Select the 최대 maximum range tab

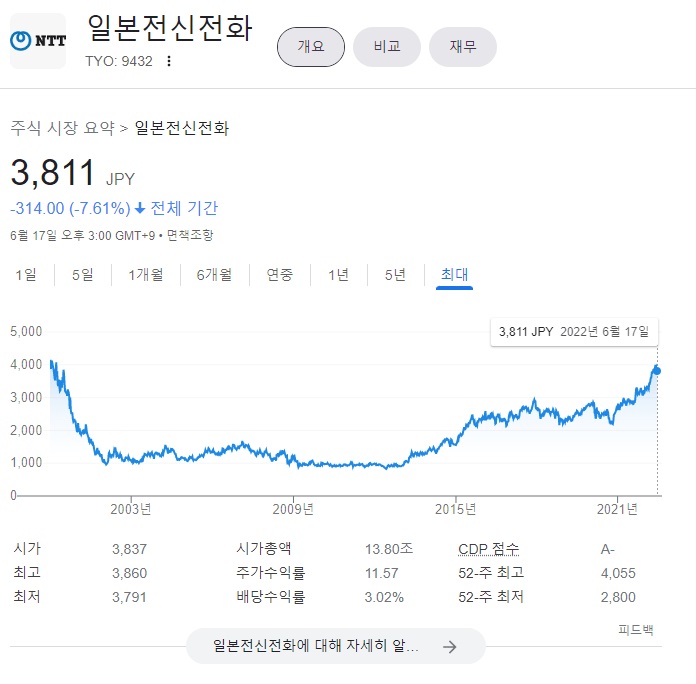(454, 275)
